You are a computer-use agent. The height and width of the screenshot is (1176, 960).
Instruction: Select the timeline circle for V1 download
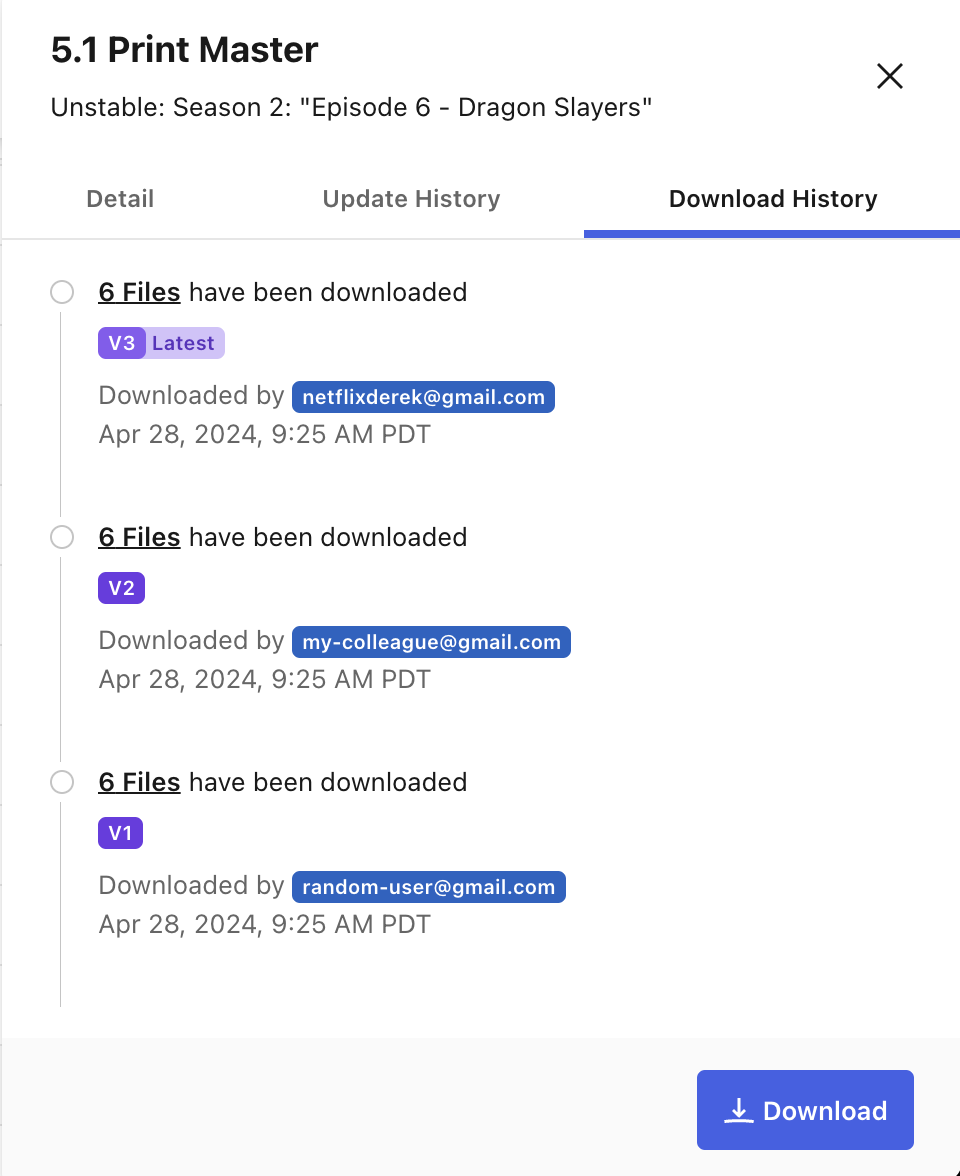tap(62, 782)
